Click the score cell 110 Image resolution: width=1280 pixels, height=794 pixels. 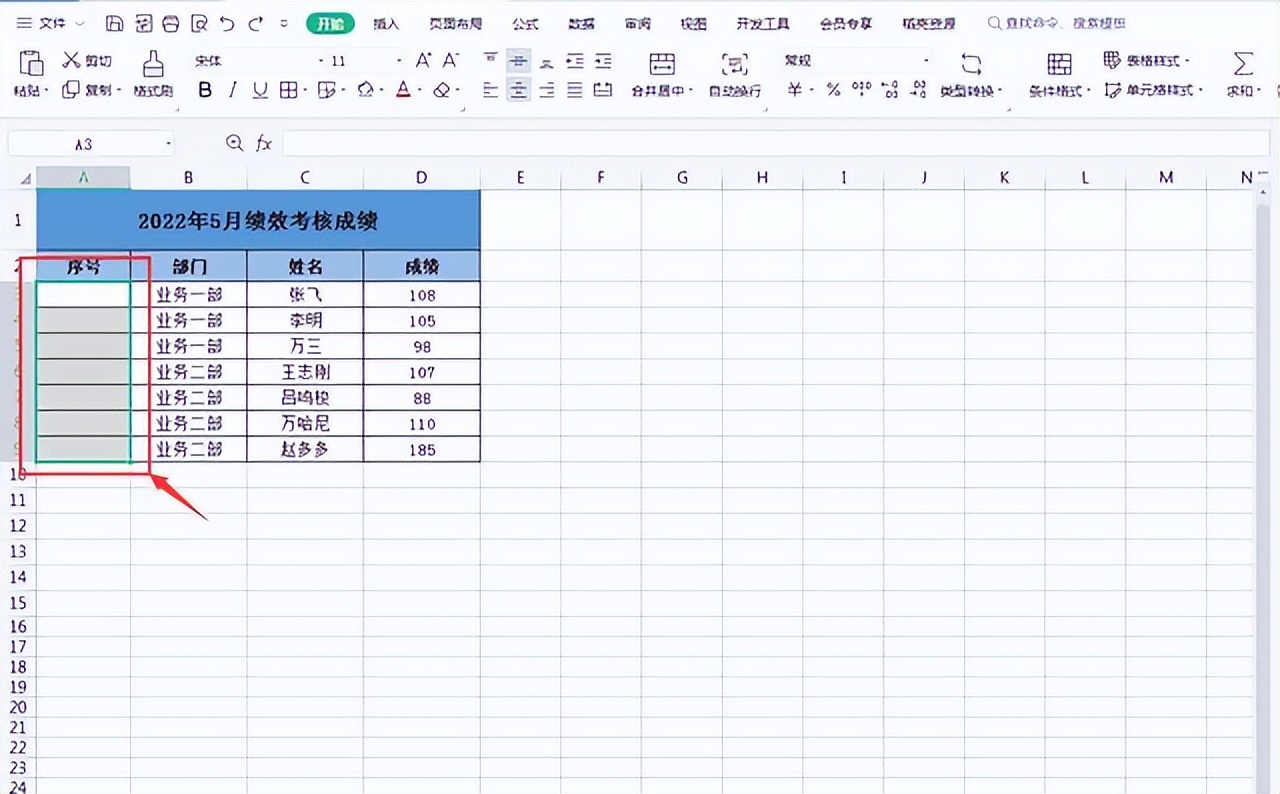(422, 424)
